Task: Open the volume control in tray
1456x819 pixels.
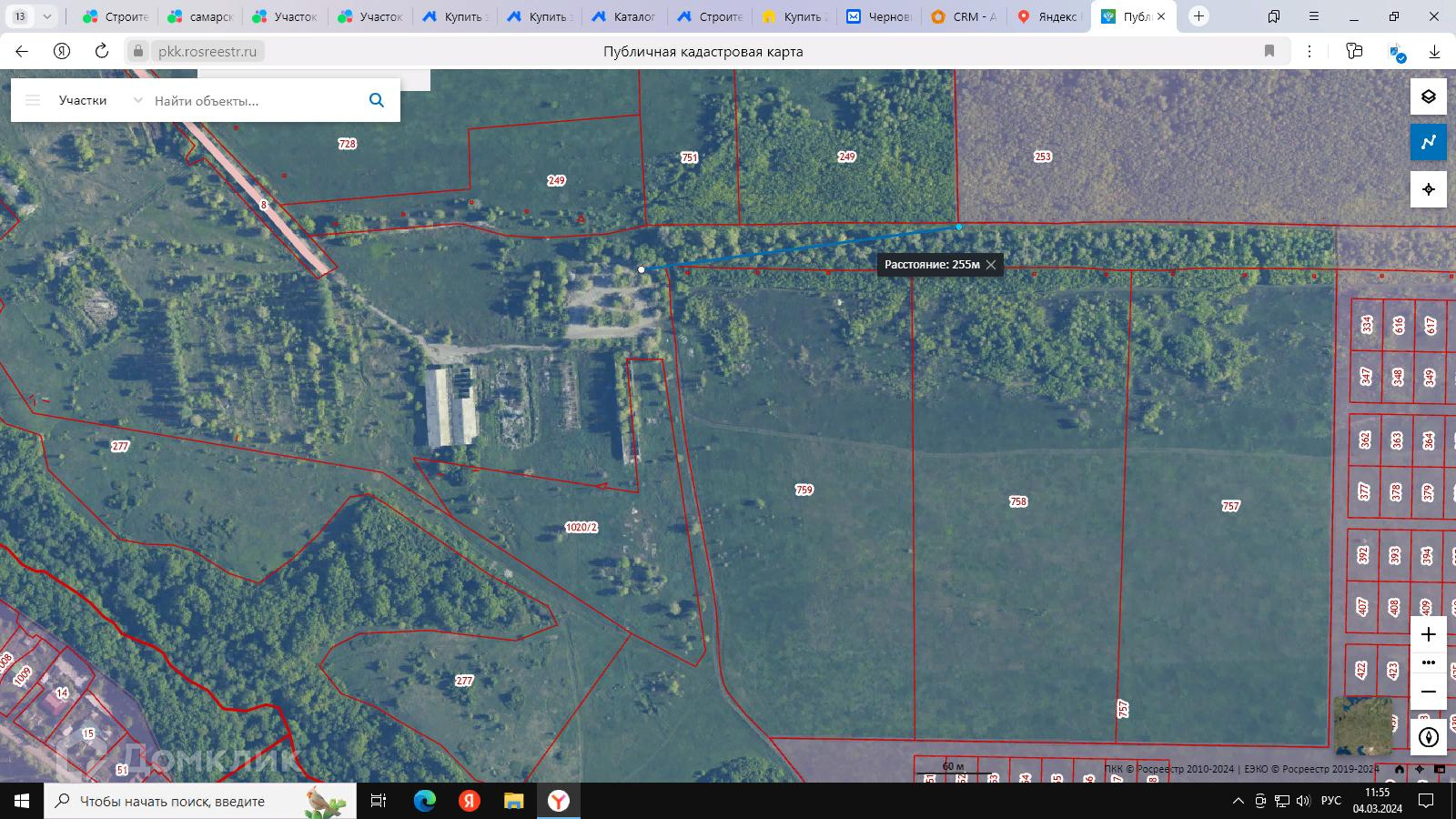Action: tap(1303, 801)
